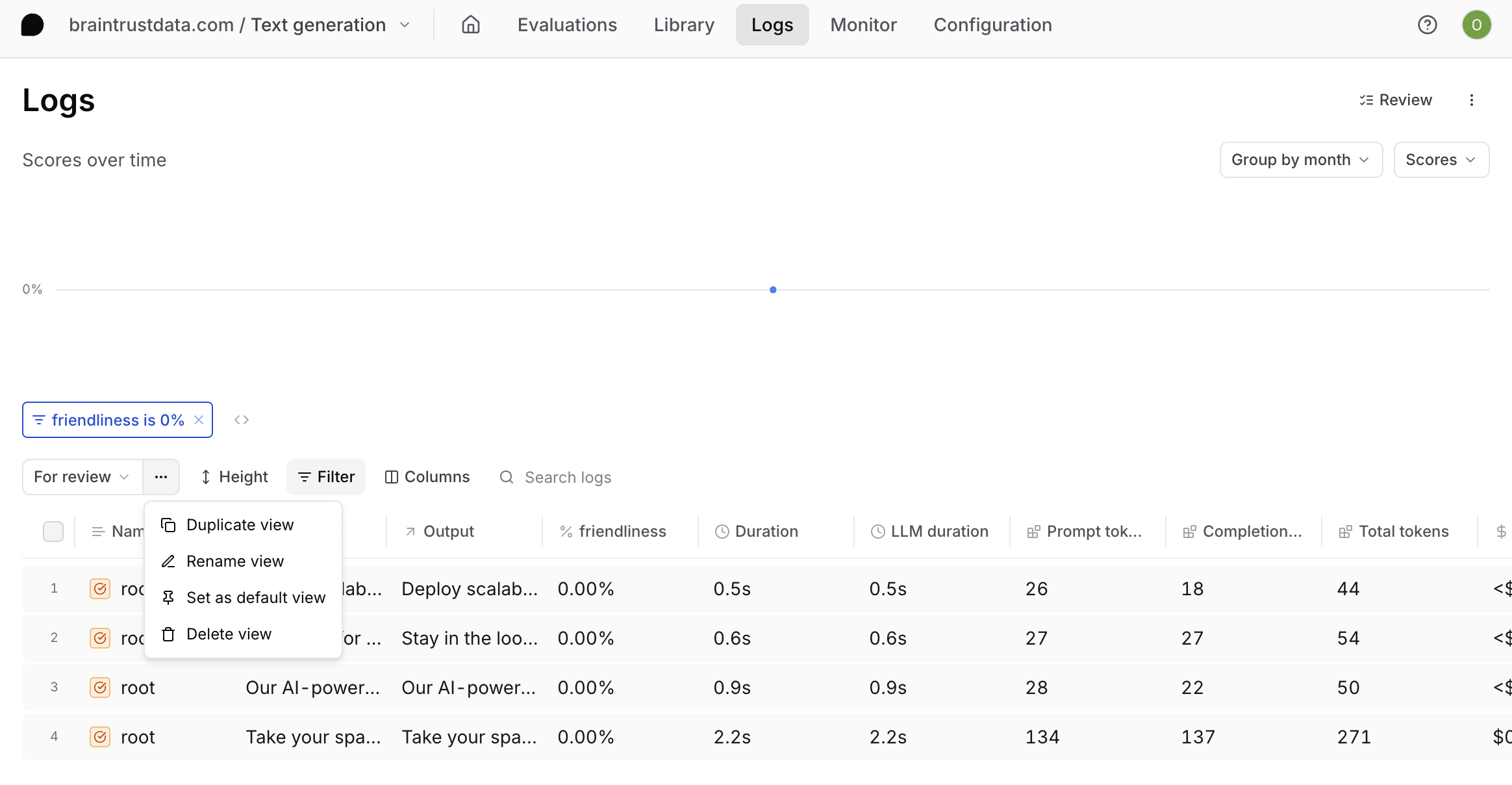Expand the For review view selector
Screen dimensions: 1512x785
click(82, 477)
